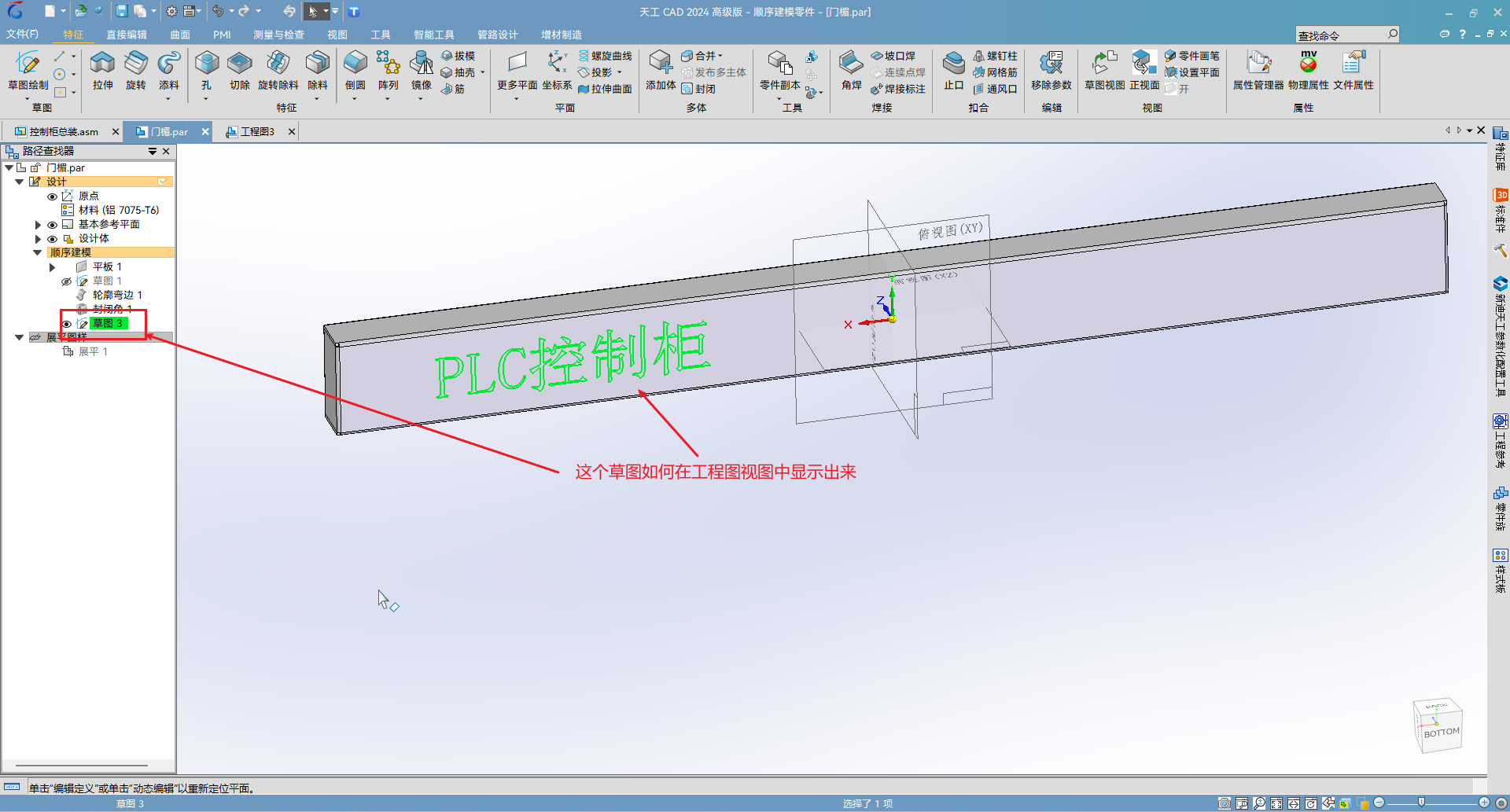Open the 路径查找器 panel options dropdown
This screenshot has height=812, width=1510.
coord(153,151)
